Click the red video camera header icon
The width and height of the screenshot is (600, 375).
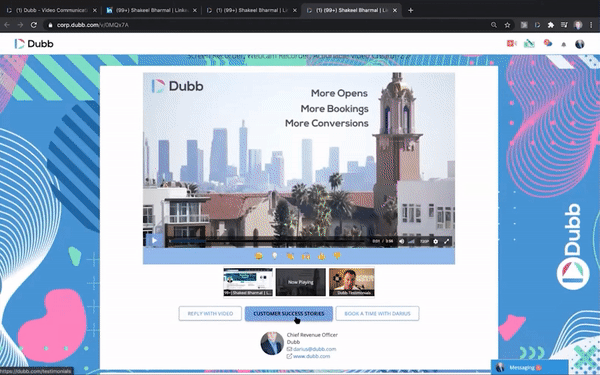click(512, 44)
